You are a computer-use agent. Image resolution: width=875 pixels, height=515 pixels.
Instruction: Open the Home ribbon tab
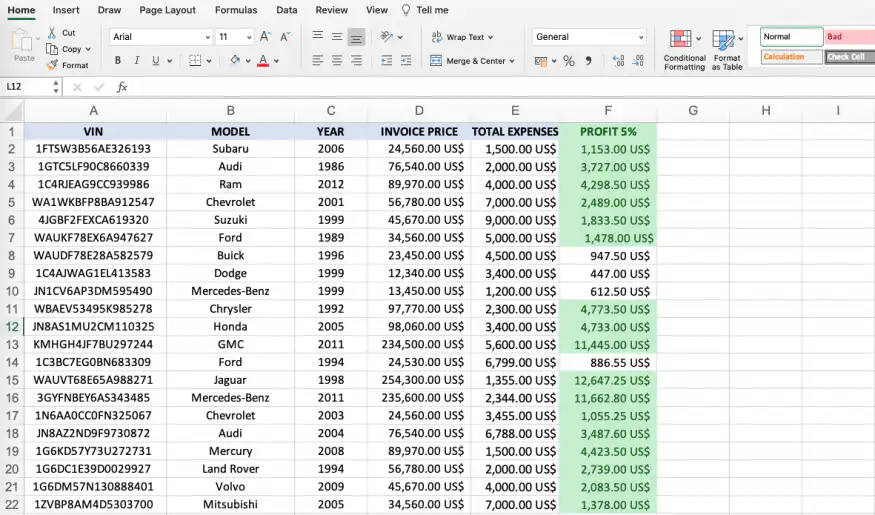click(x=21, y=10)
